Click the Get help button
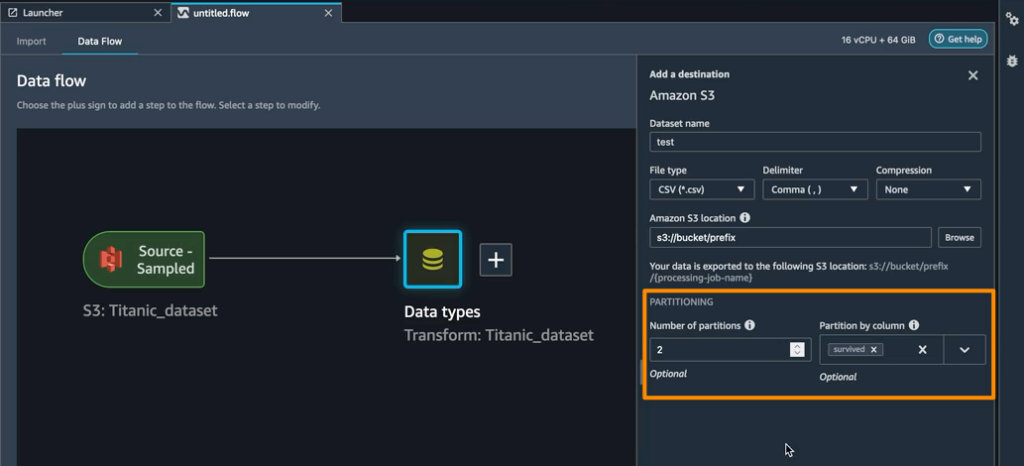Image resolution: width=1024 pixels, height=466 pixels. 958,39
